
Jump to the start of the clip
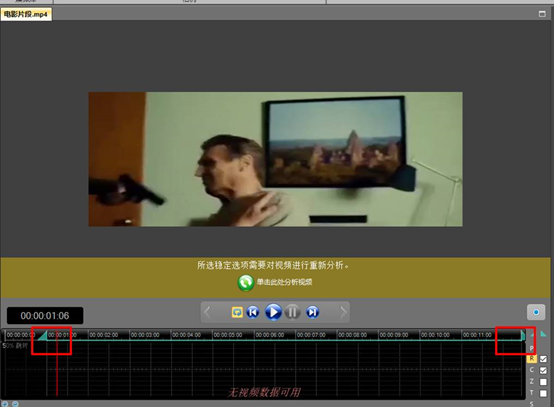(x=253, y=312)
